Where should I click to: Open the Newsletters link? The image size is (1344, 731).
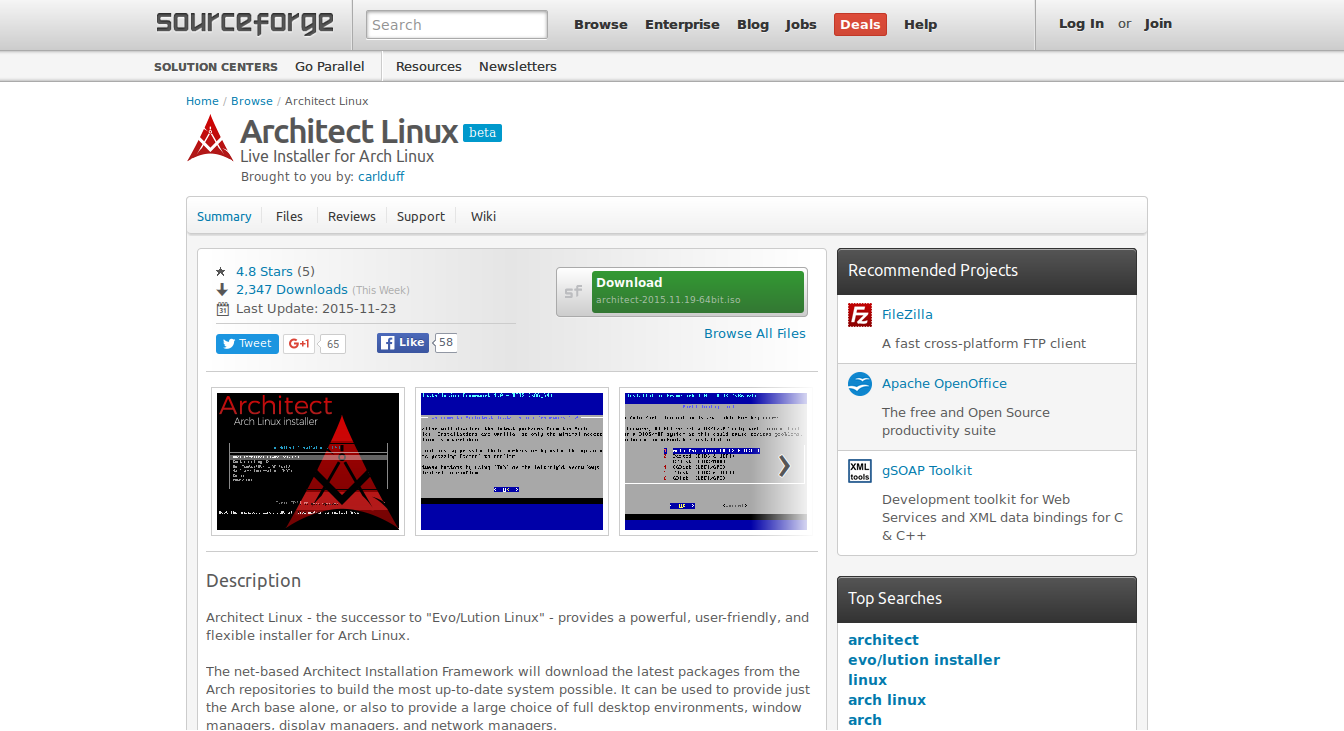(x=518, y=66)
